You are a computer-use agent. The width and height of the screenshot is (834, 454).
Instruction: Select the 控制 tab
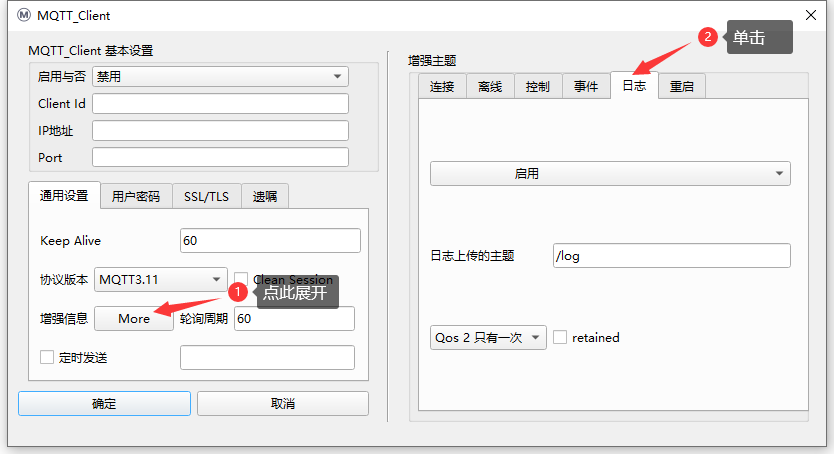point(538,86)
